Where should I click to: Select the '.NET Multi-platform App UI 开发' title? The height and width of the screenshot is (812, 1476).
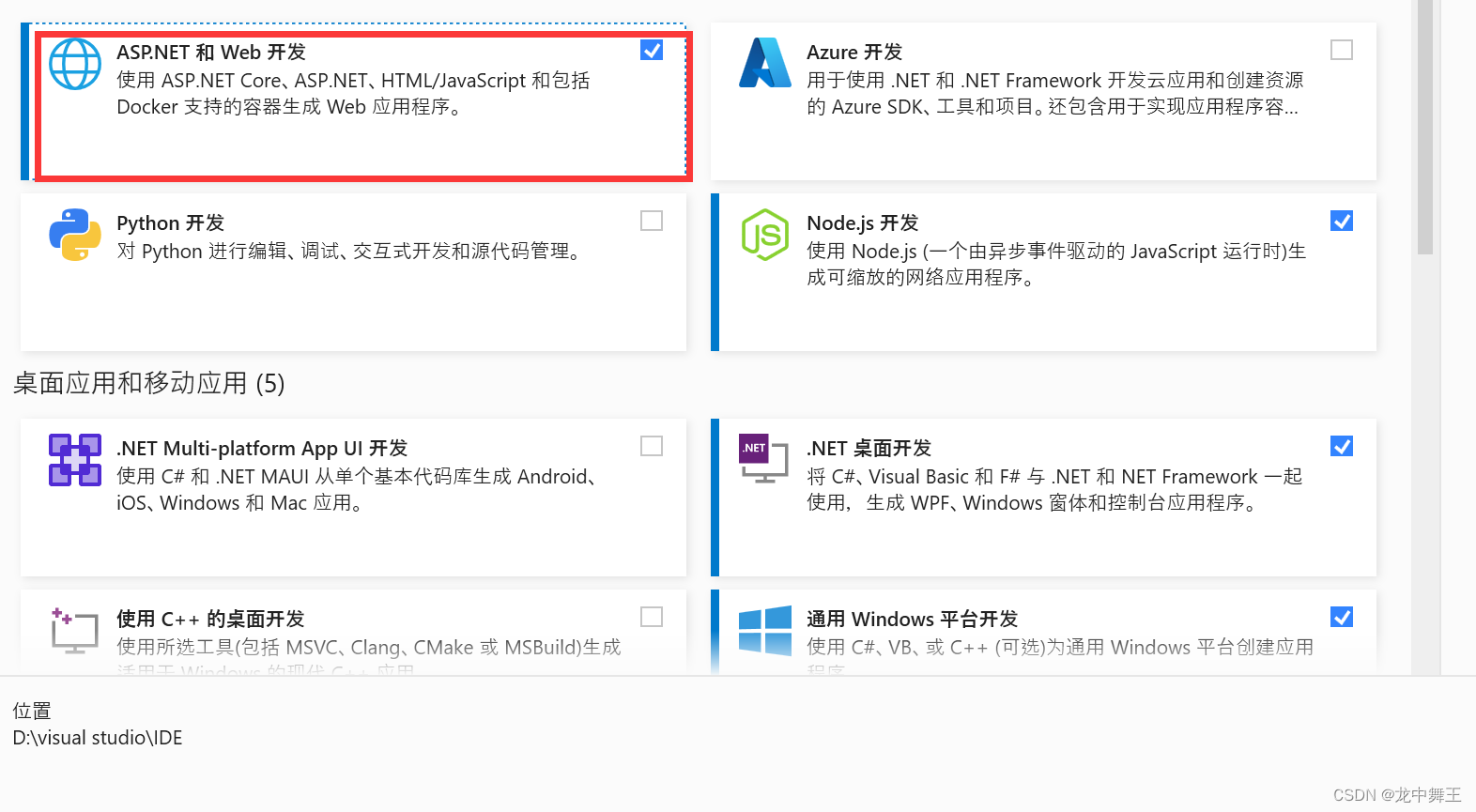pos(262,449)
